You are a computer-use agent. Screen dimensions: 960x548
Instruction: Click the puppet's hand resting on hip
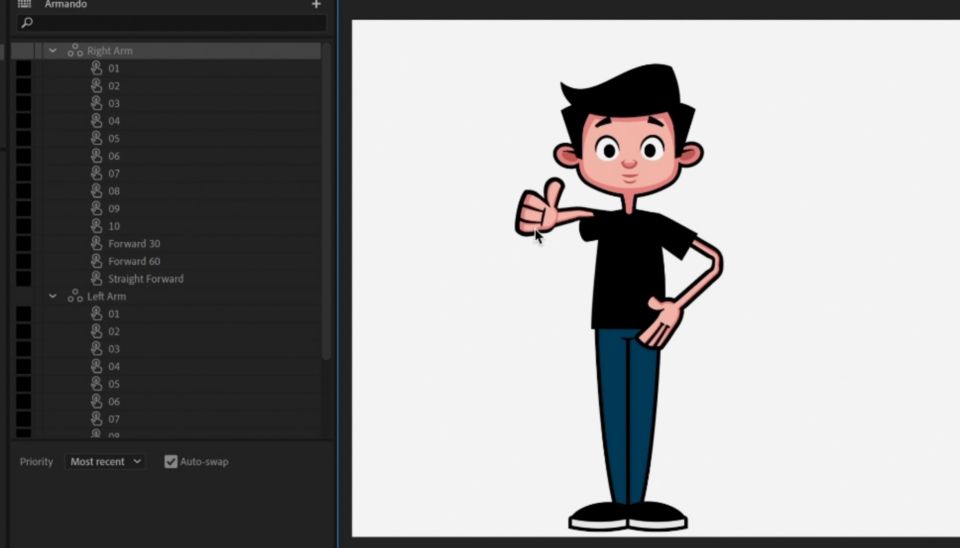click(661, 321)
